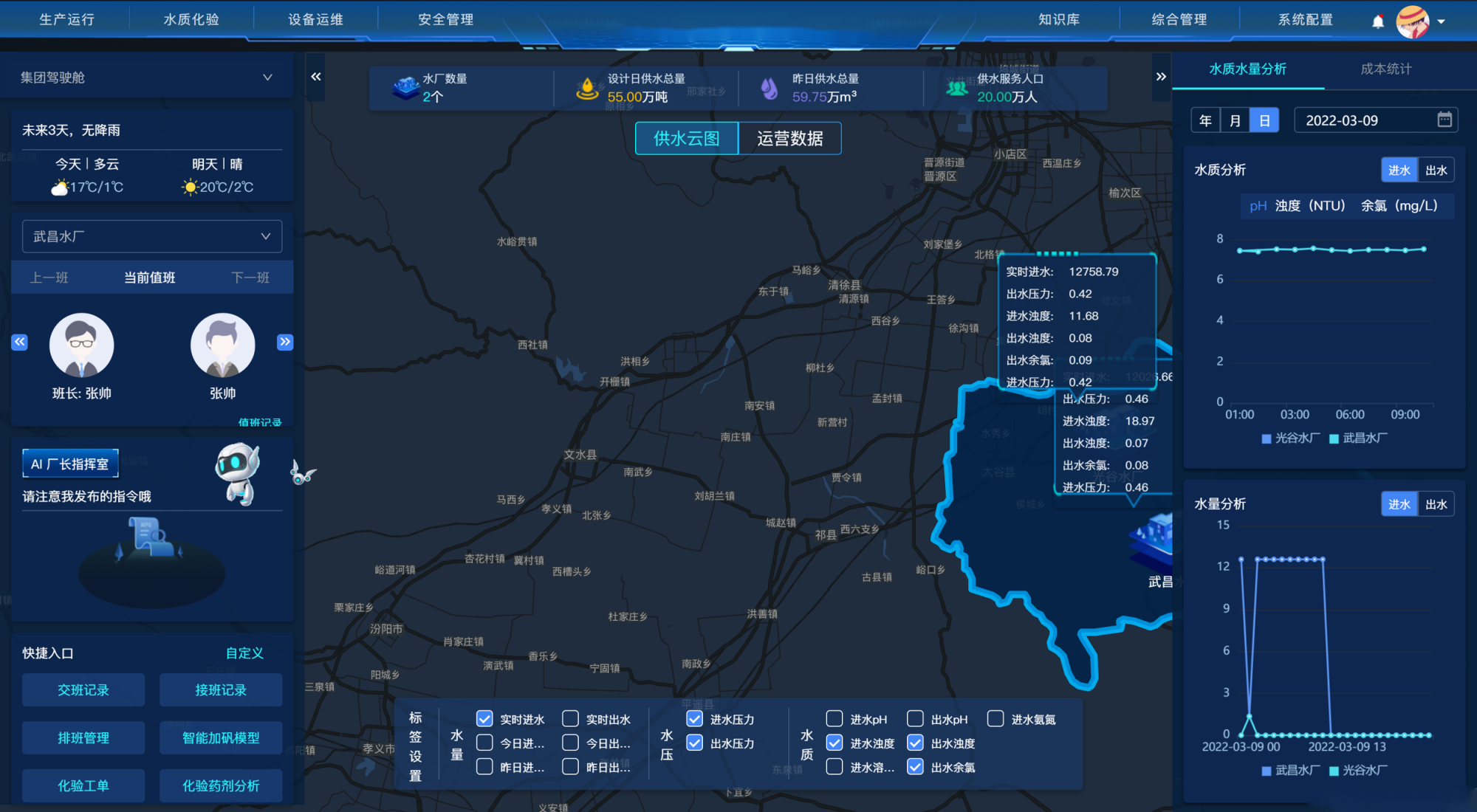Screen dimensions: 1477x812
Task: Uncheck the 出水余氯 checkbox
Action: point(915,767)
